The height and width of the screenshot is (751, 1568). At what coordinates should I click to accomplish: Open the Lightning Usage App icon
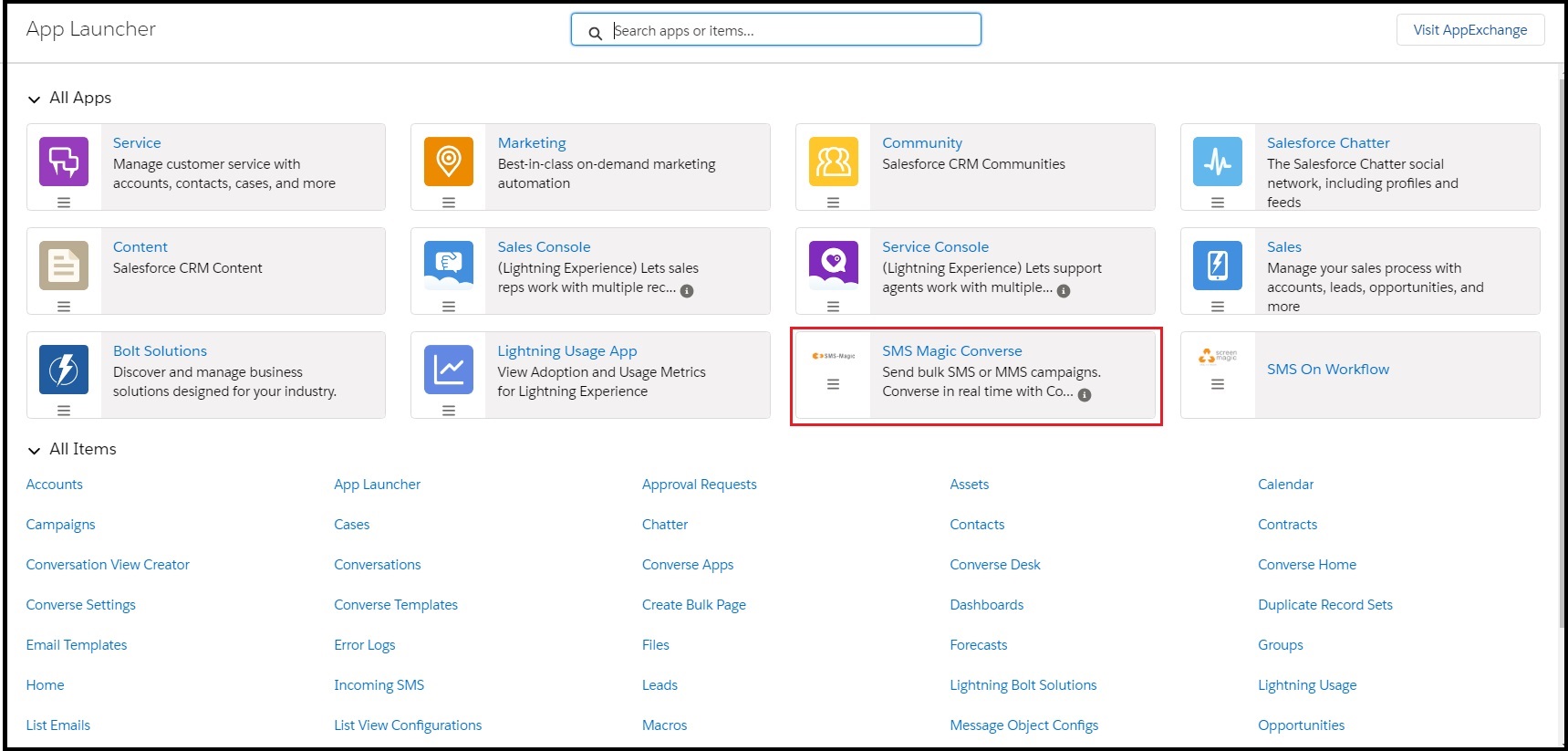pos(449,370)
